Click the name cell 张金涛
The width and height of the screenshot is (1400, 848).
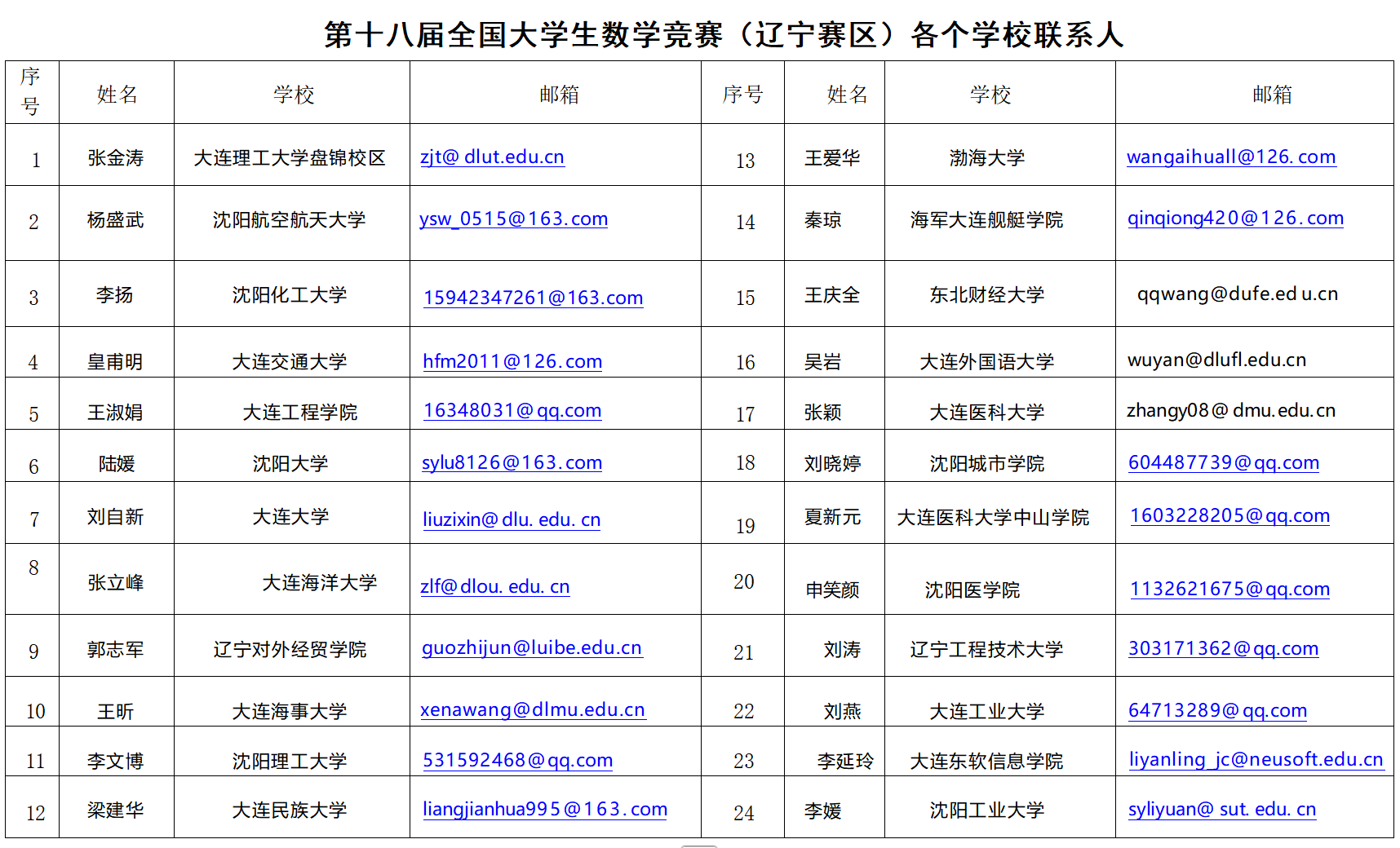116,158
